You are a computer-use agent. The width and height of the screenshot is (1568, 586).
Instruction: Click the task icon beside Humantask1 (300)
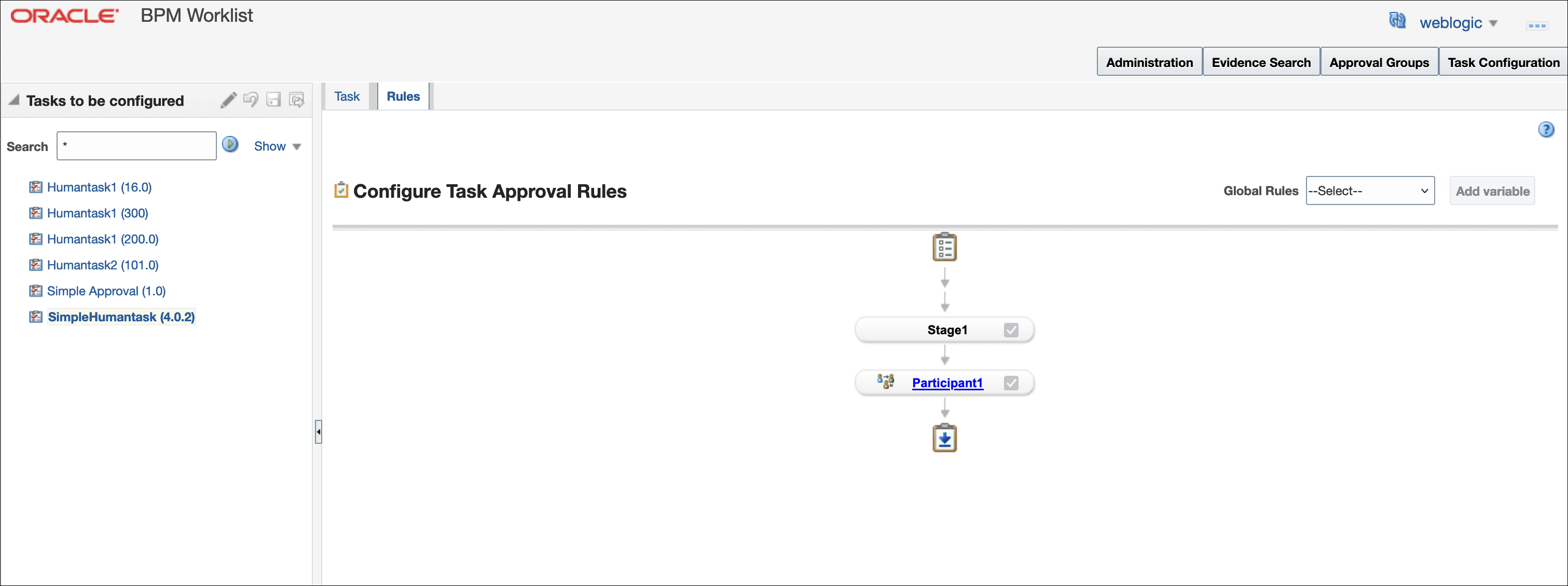pos(36,213)
